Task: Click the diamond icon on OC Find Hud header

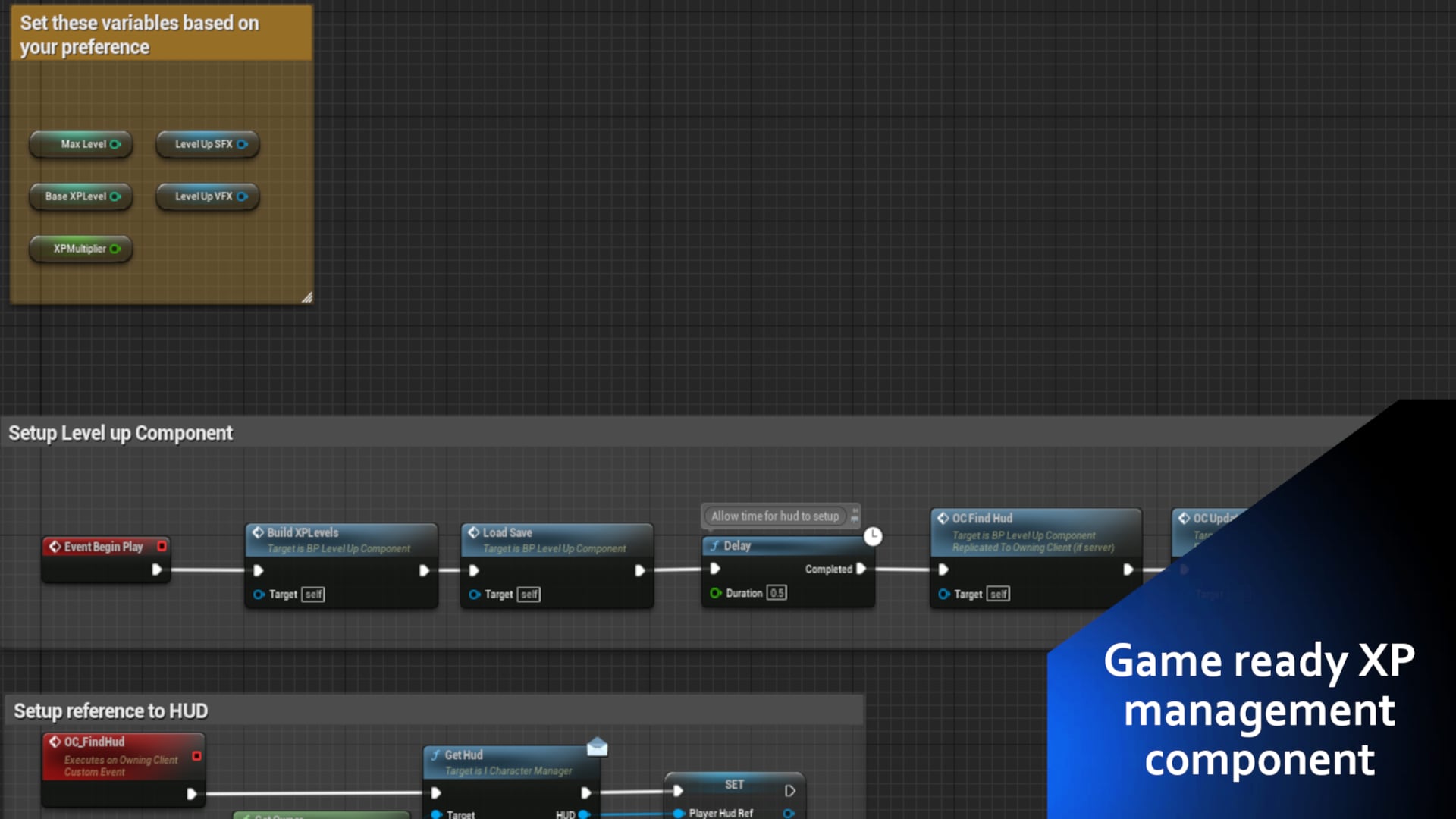Action: 943,519
